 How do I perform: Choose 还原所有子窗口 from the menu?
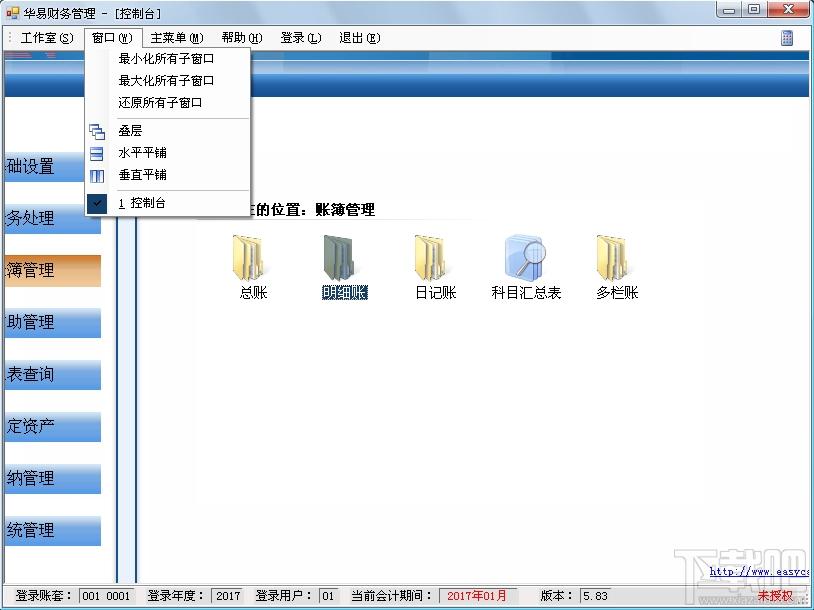pos(167,102)
